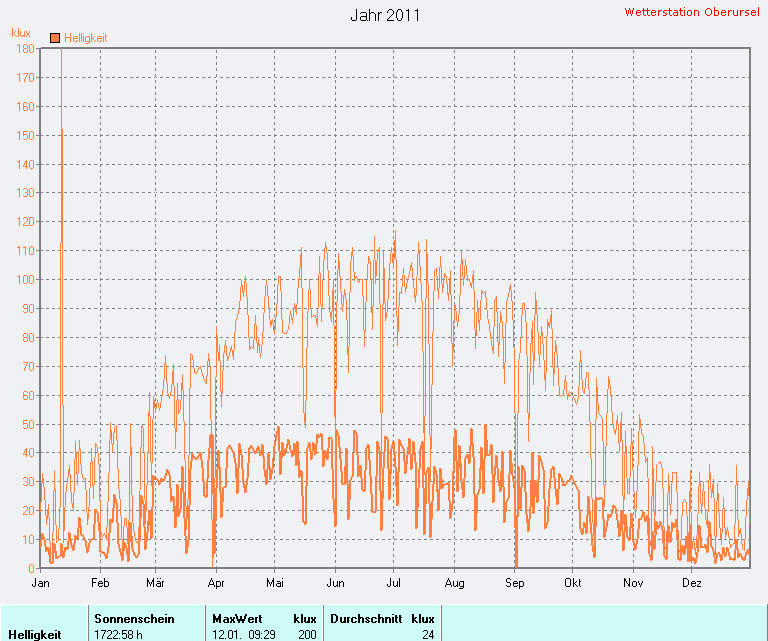Screen dimensions: 768x641
Task: Click the Wetterstation Oberursel label
Action: coord(692,12)
